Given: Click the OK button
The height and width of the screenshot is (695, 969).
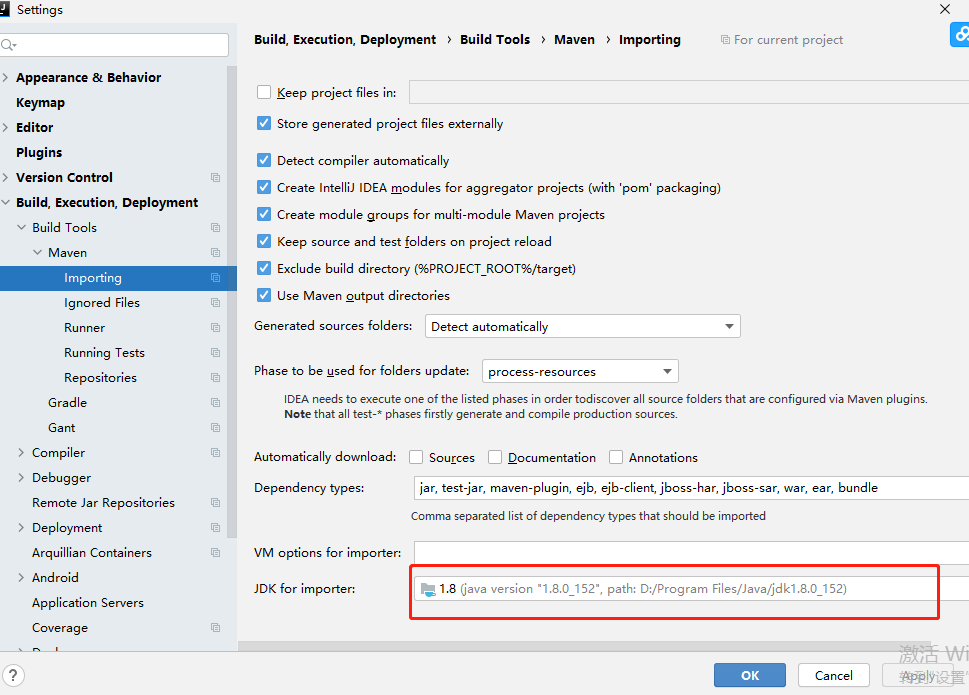Looking at the screenshot, I should (x=750, y=675).
